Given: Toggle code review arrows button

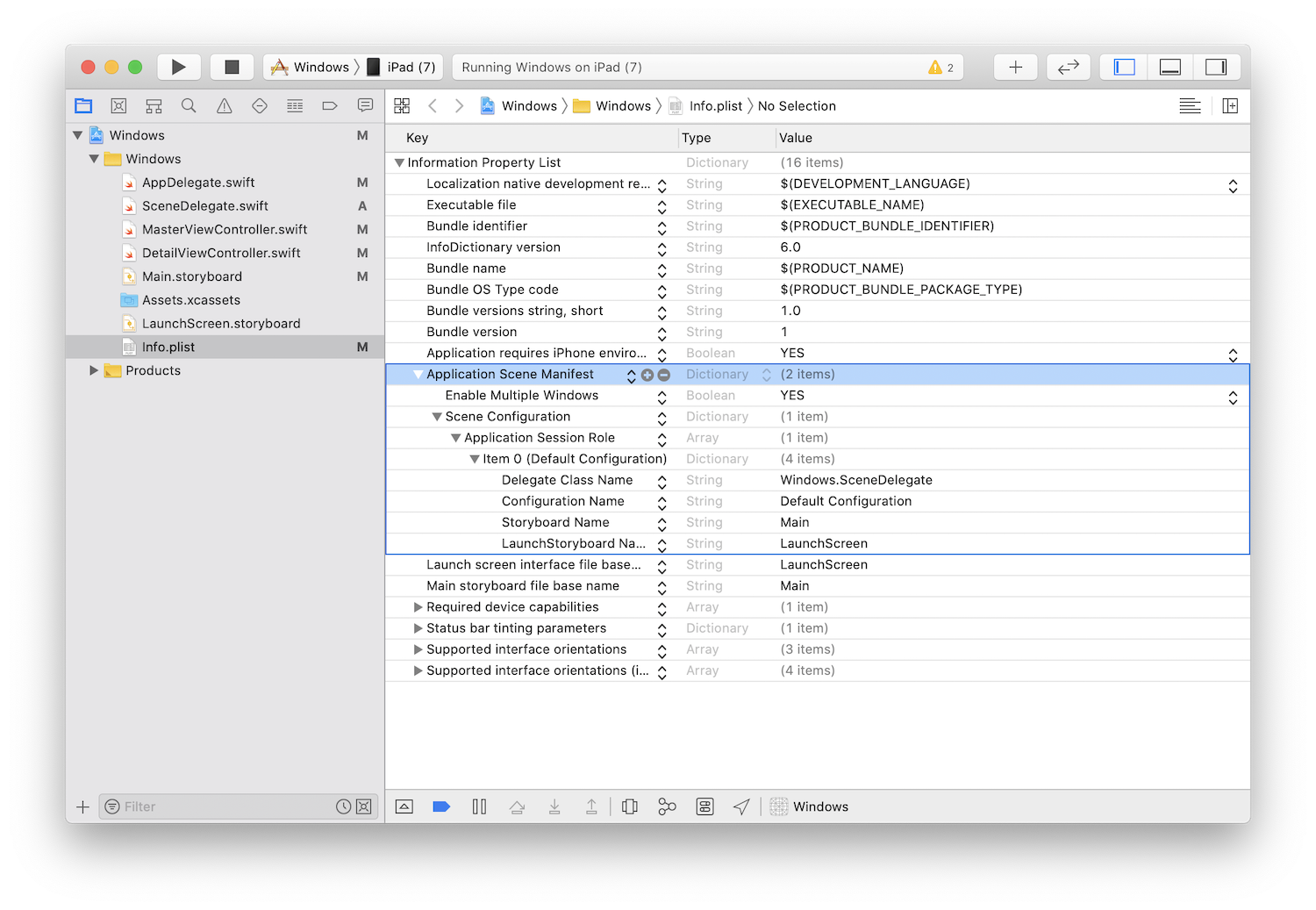Looking at the screenshot, I should [x=1068, y=67].
